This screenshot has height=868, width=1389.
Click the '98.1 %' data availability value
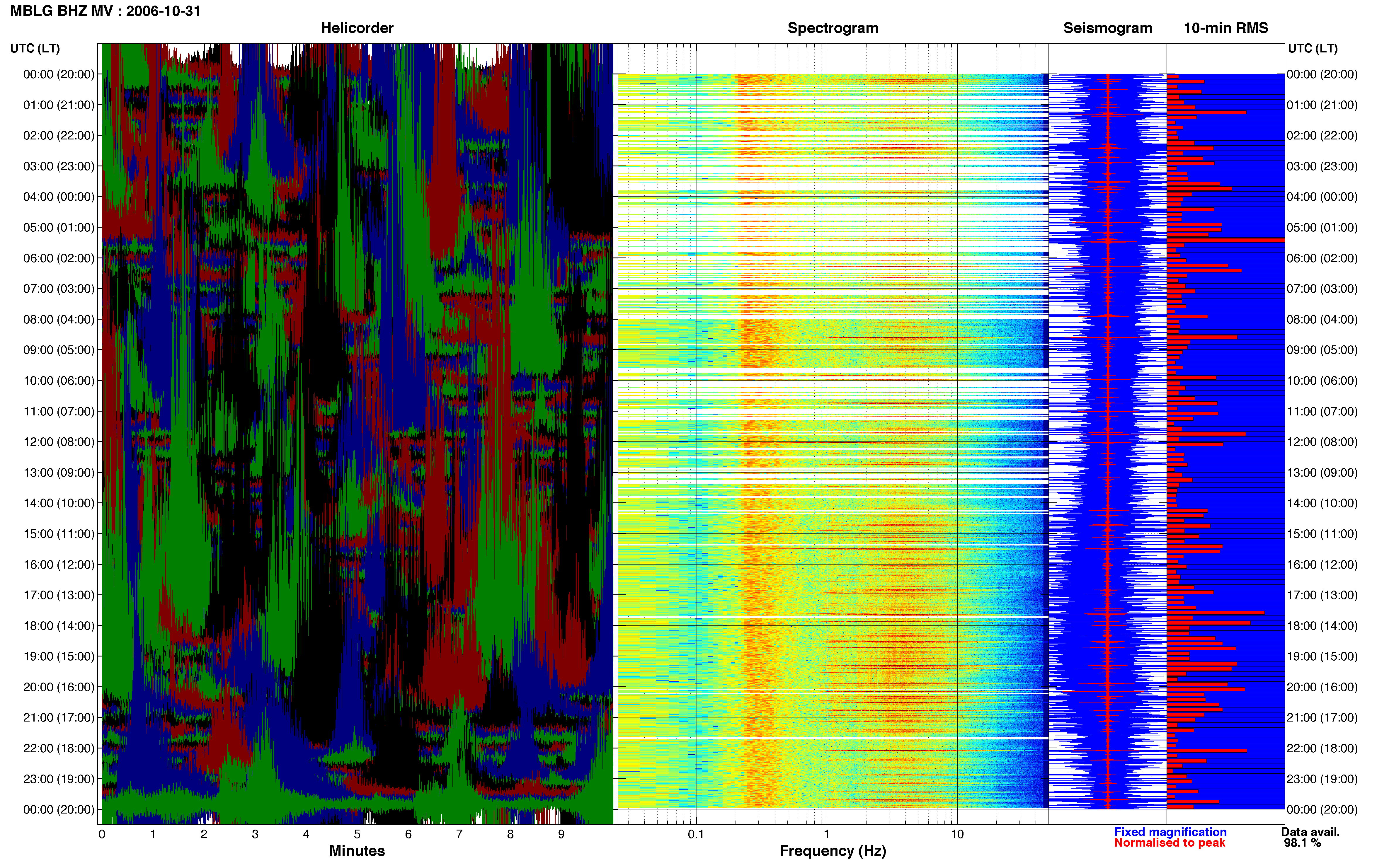click(1302, 843)
